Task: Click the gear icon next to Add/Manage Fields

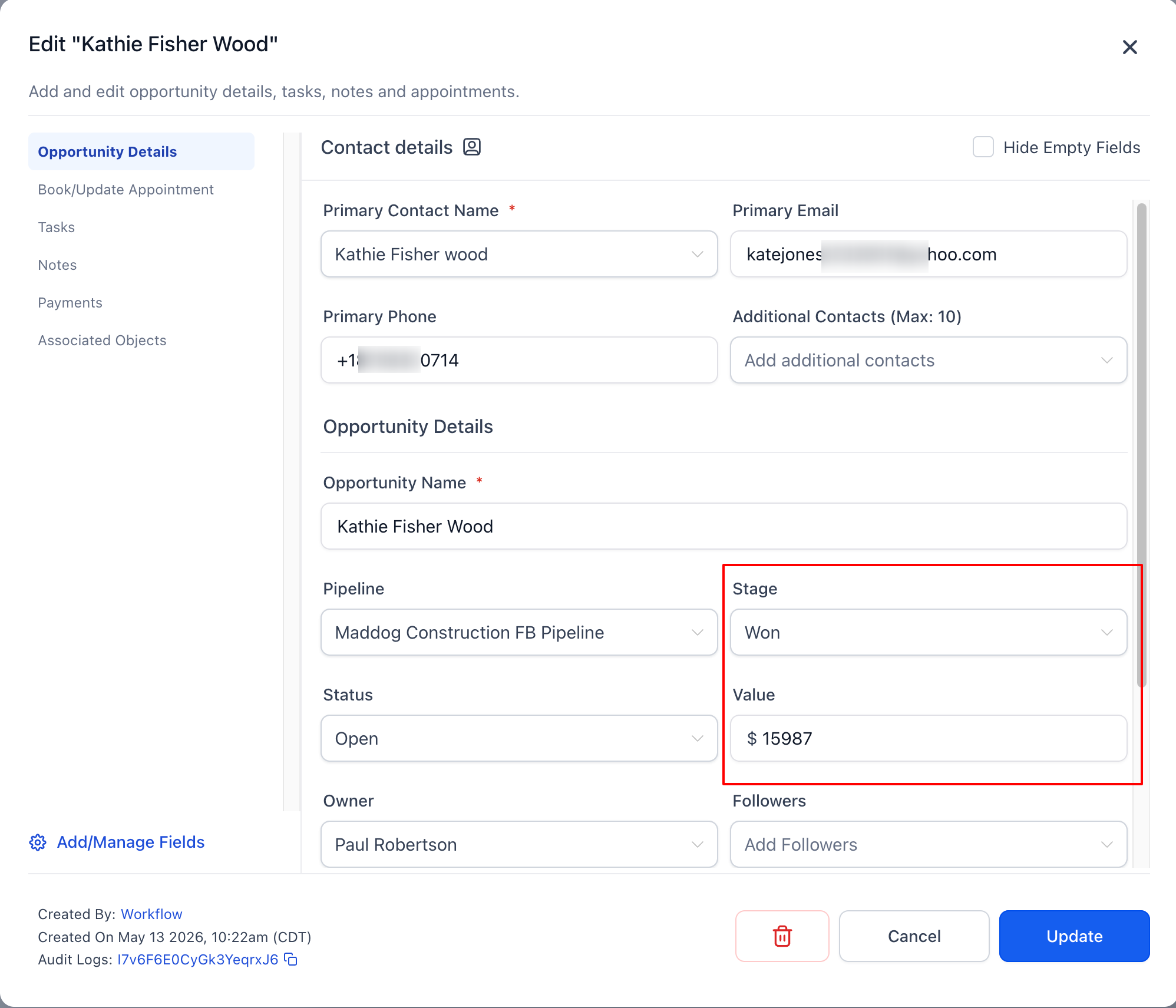Action: [38, 842]
